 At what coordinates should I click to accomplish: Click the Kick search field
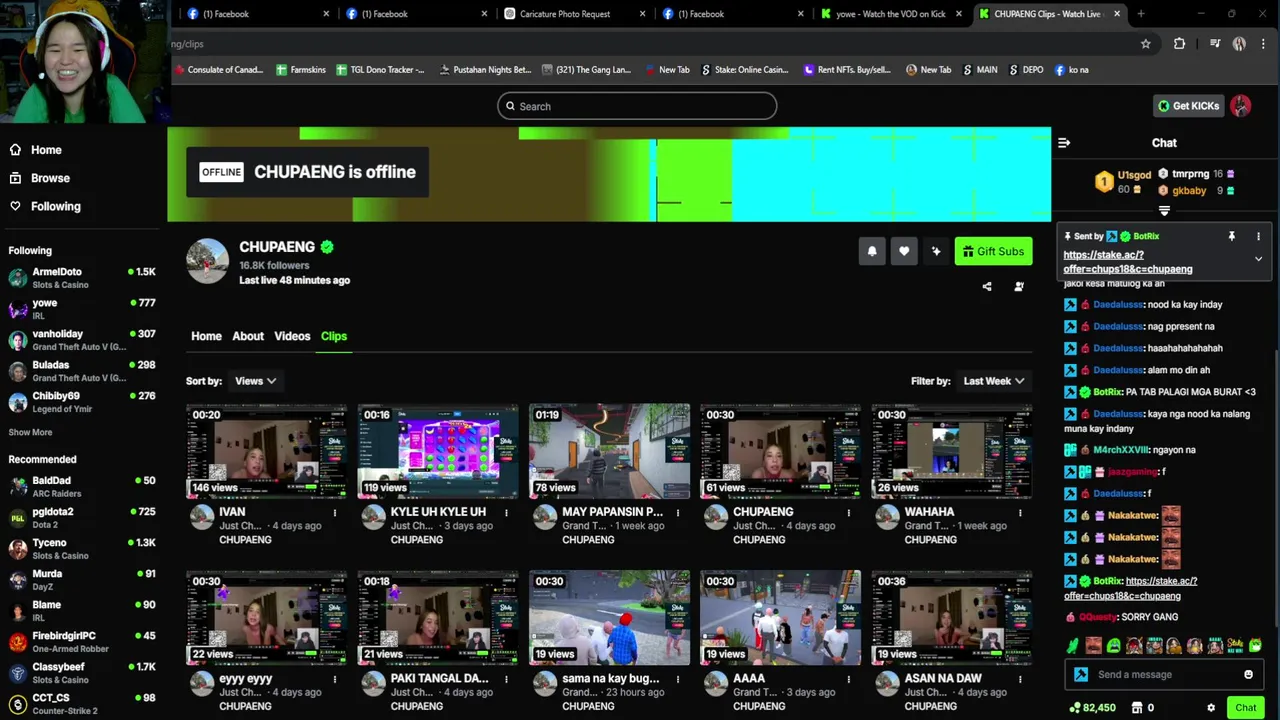click(637, 106)
